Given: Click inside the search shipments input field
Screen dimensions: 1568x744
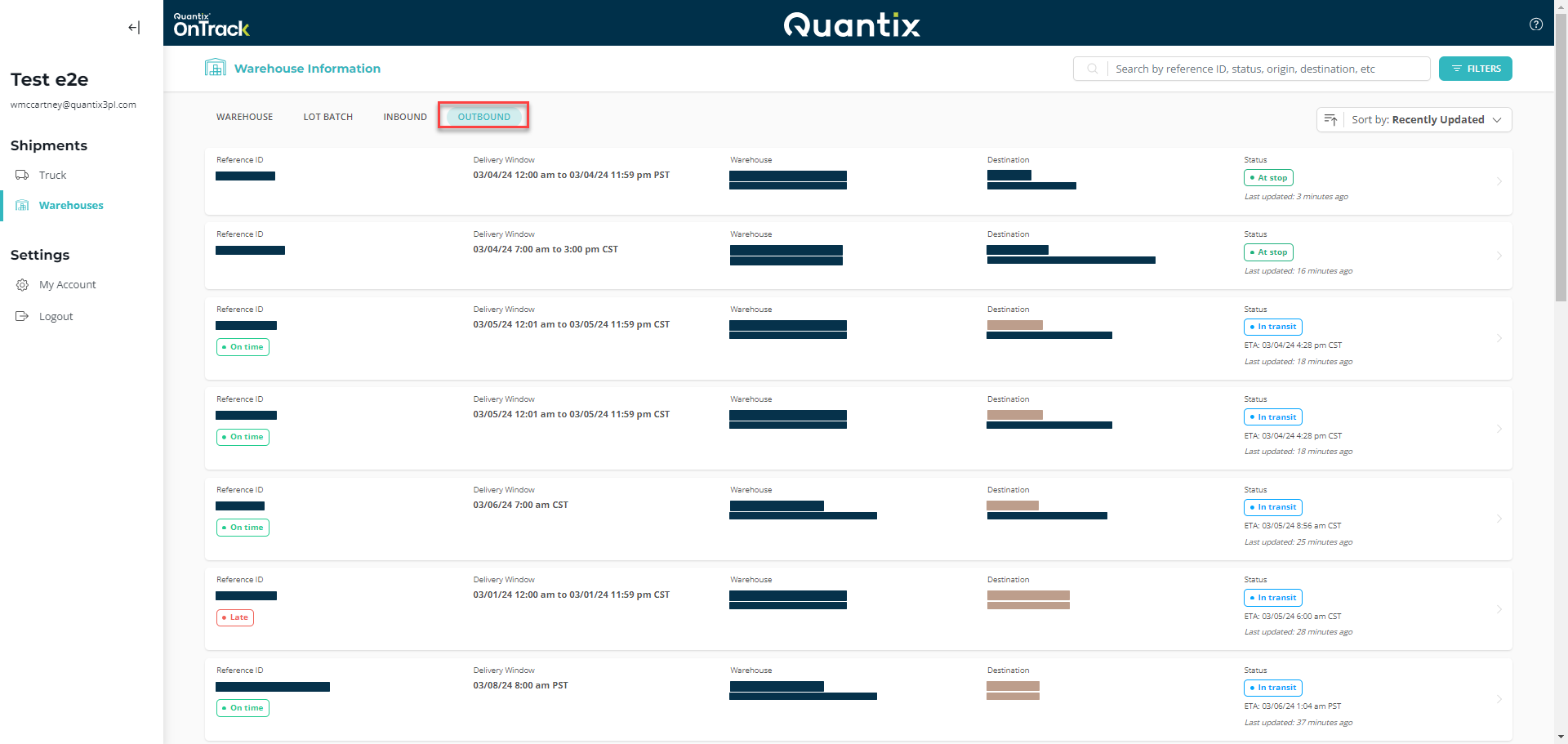Looking at the screenshot, I should [1266, 69].
